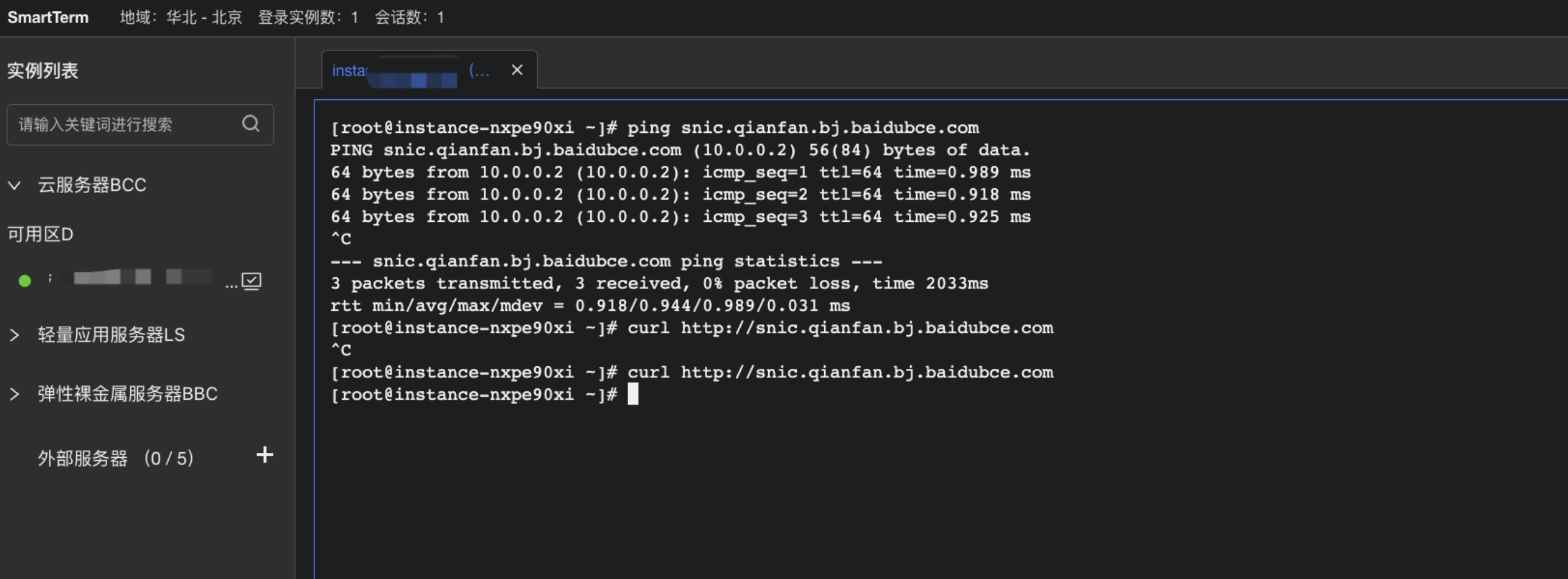Click the 实例列表 panel heading
The image size is (1568, 579).
(x=43, y=71)
